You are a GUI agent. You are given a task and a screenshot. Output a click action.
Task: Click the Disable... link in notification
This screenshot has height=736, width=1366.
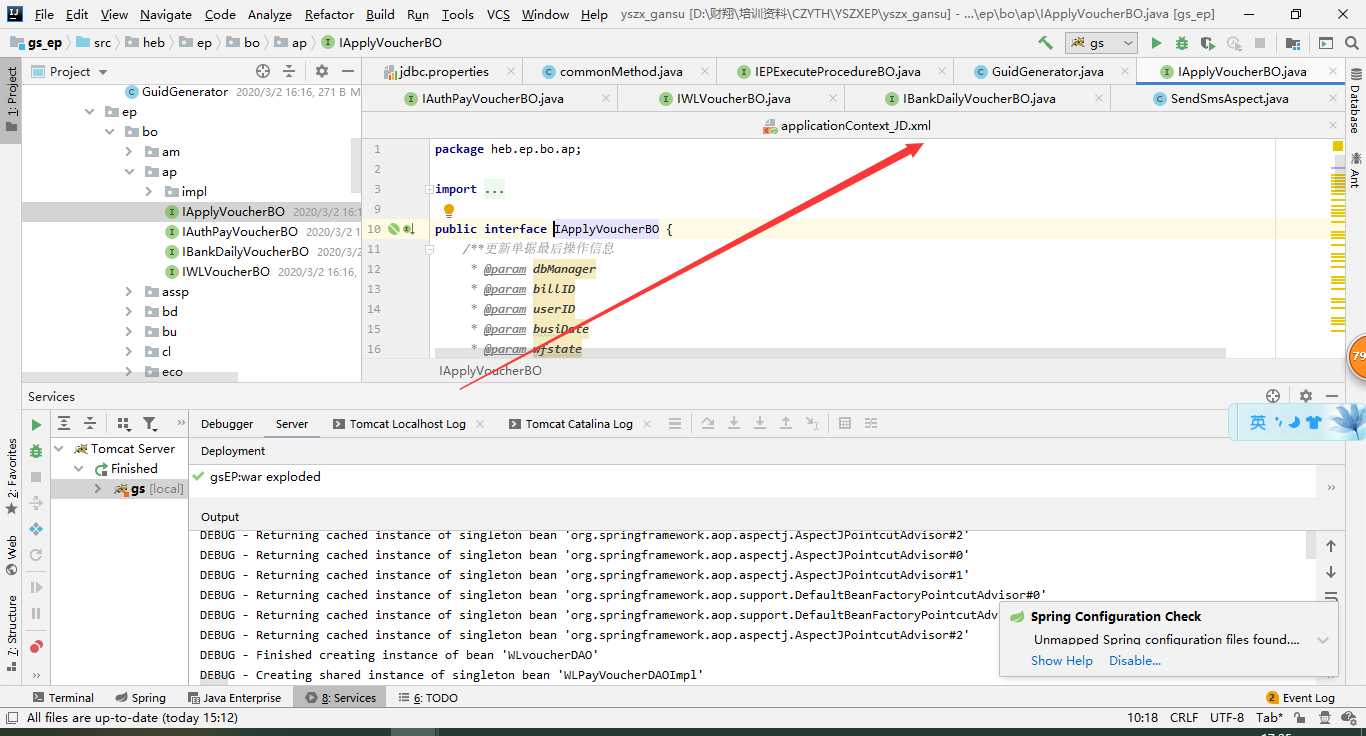(1135, 661)
